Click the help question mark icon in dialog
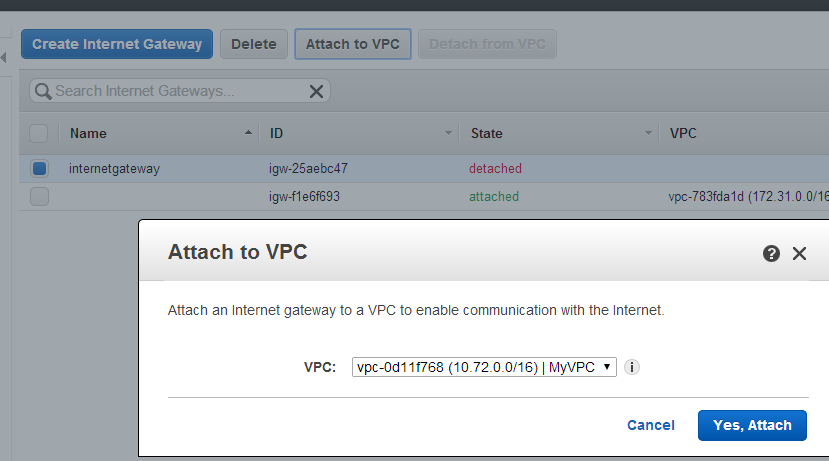Screen dimensions: 829x461 (x=771, y=254)
